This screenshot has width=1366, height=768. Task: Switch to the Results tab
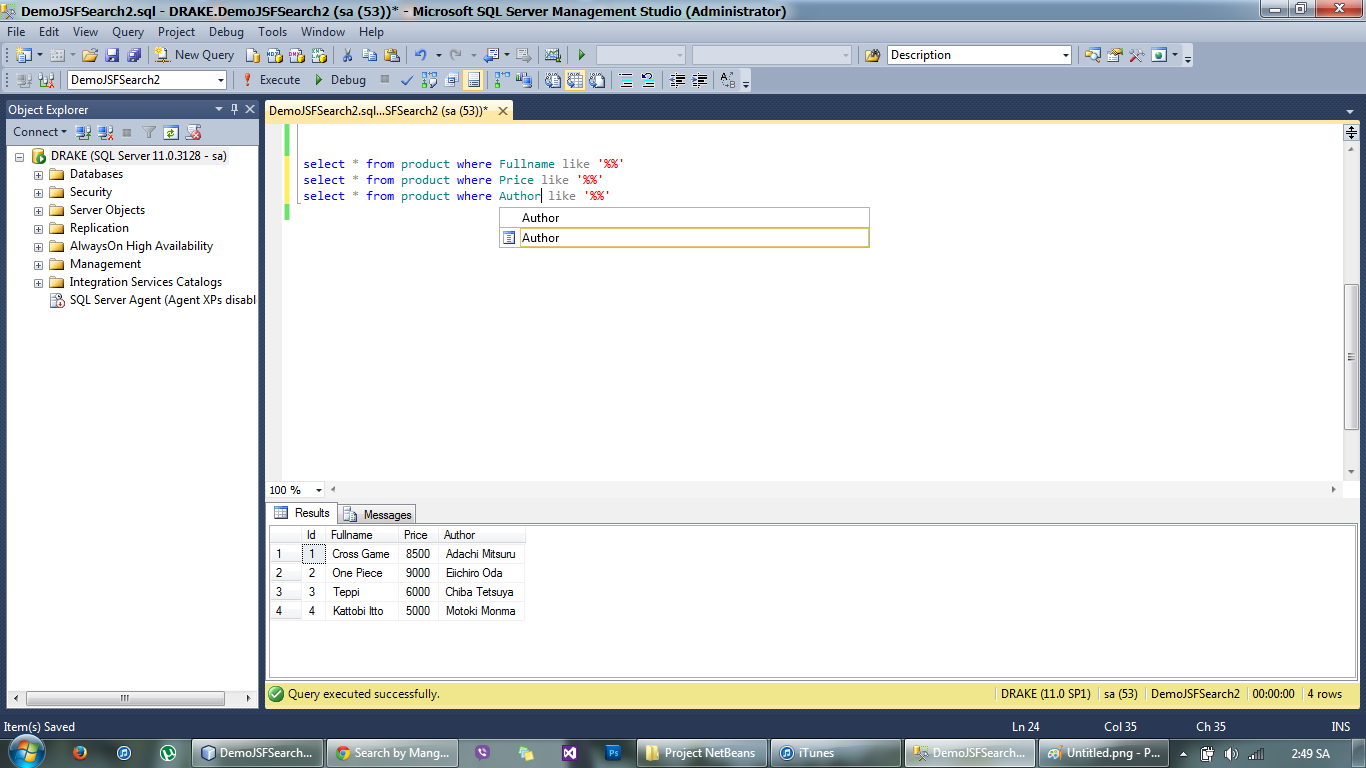[302, 513]
